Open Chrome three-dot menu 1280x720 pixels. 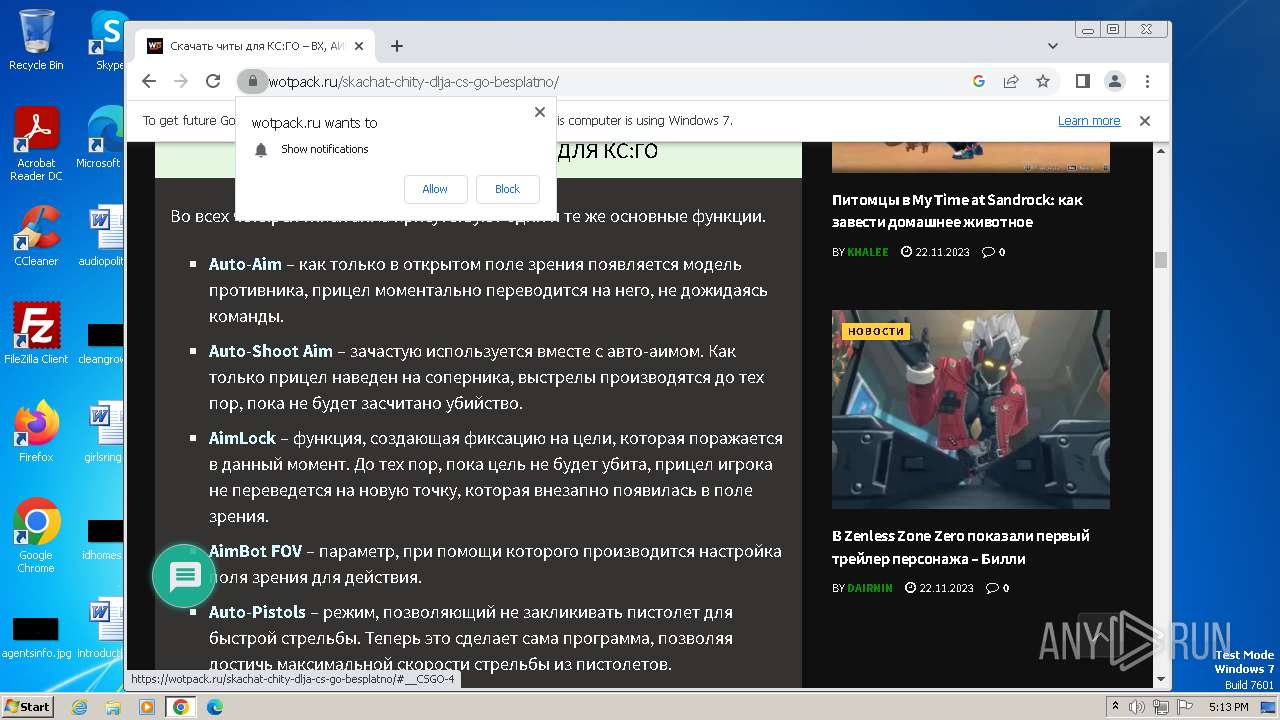click(1147, 81)
